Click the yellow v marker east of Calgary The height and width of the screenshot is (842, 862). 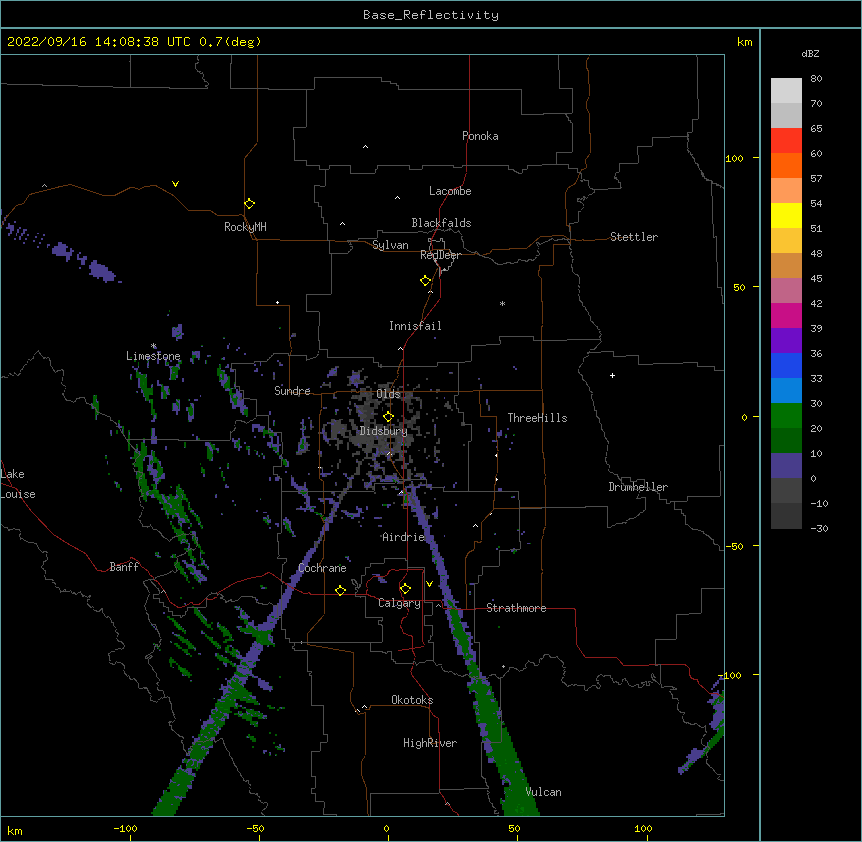click(x=429, y=584)
